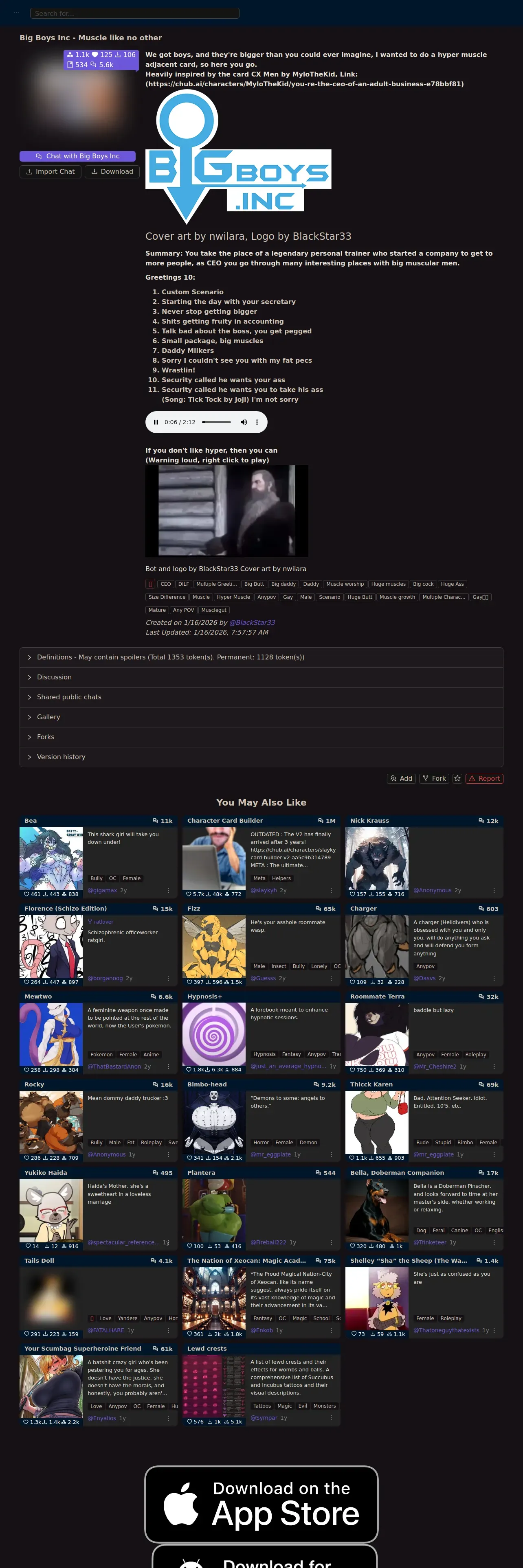Viewport: 523px width, 1568px height.
Task: Expand Shared public chats
Action: point(261,697)
